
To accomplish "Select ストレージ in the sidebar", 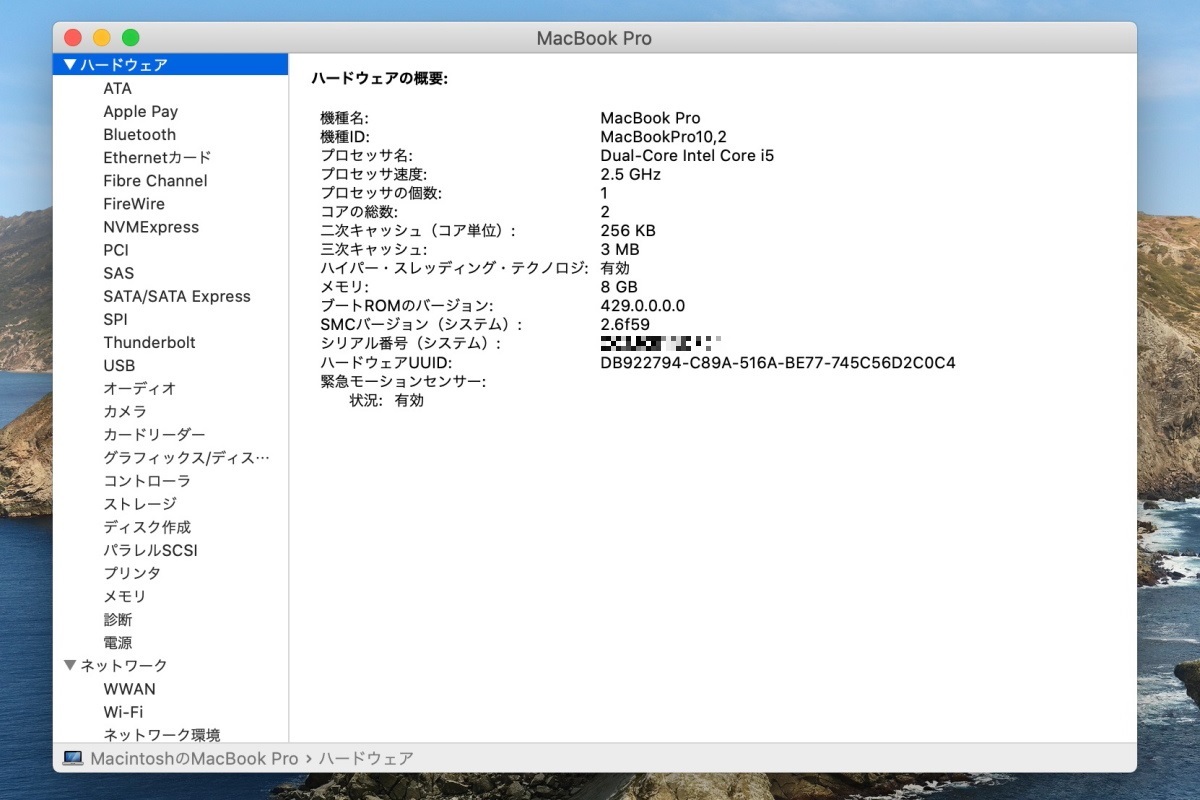I will coord(140,504).
